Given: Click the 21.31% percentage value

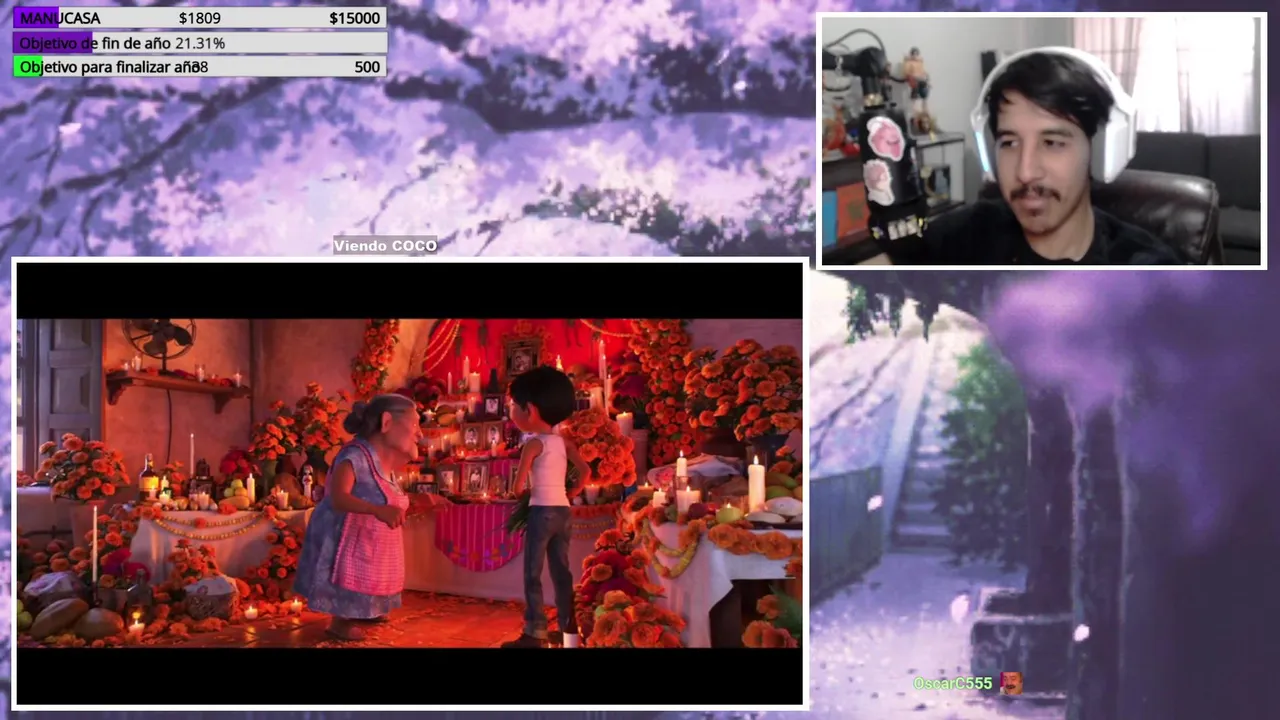Looking at the screenshot, I should click(200, 43).
